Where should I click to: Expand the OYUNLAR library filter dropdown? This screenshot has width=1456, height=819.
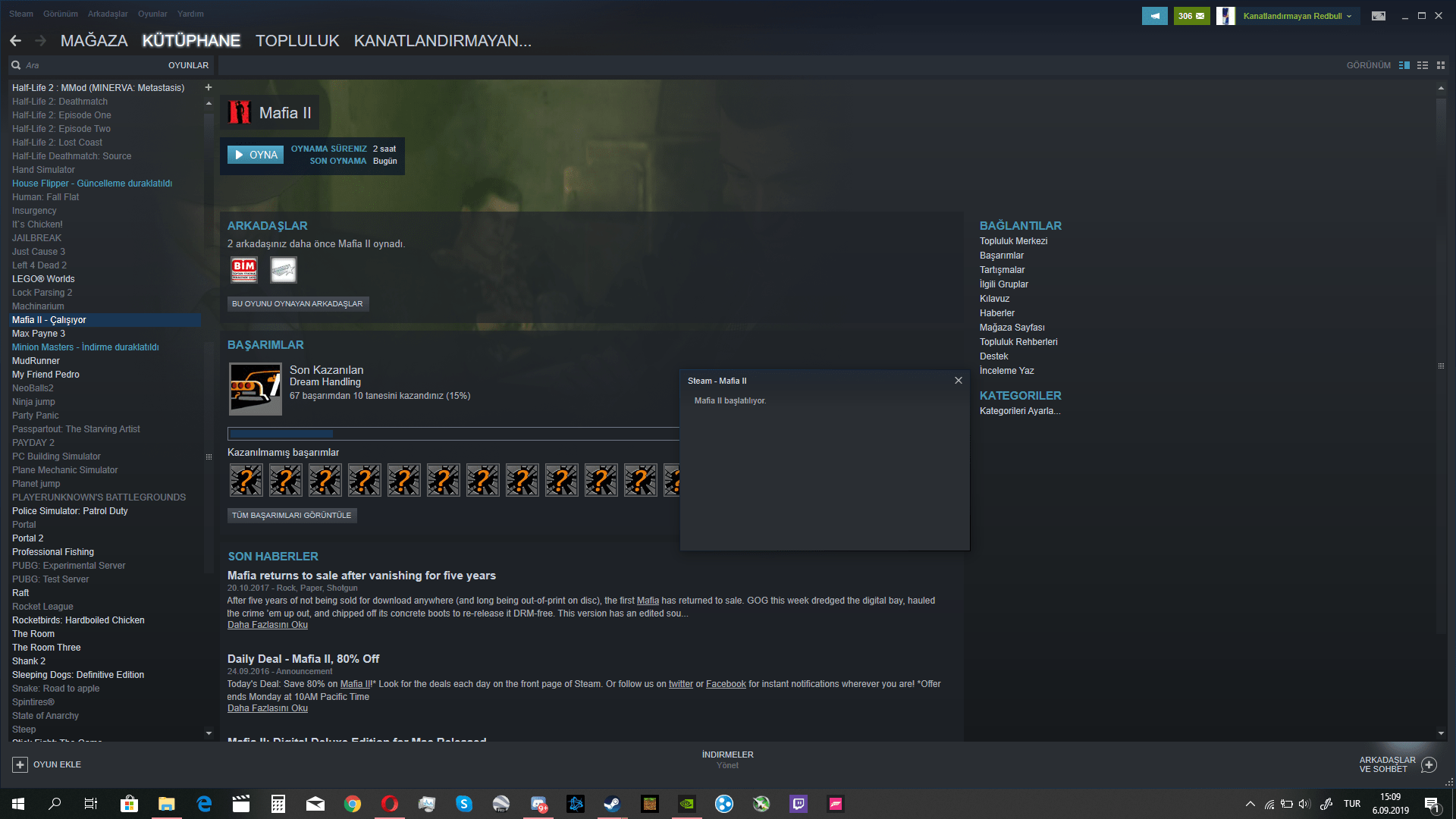coord(188,65)
